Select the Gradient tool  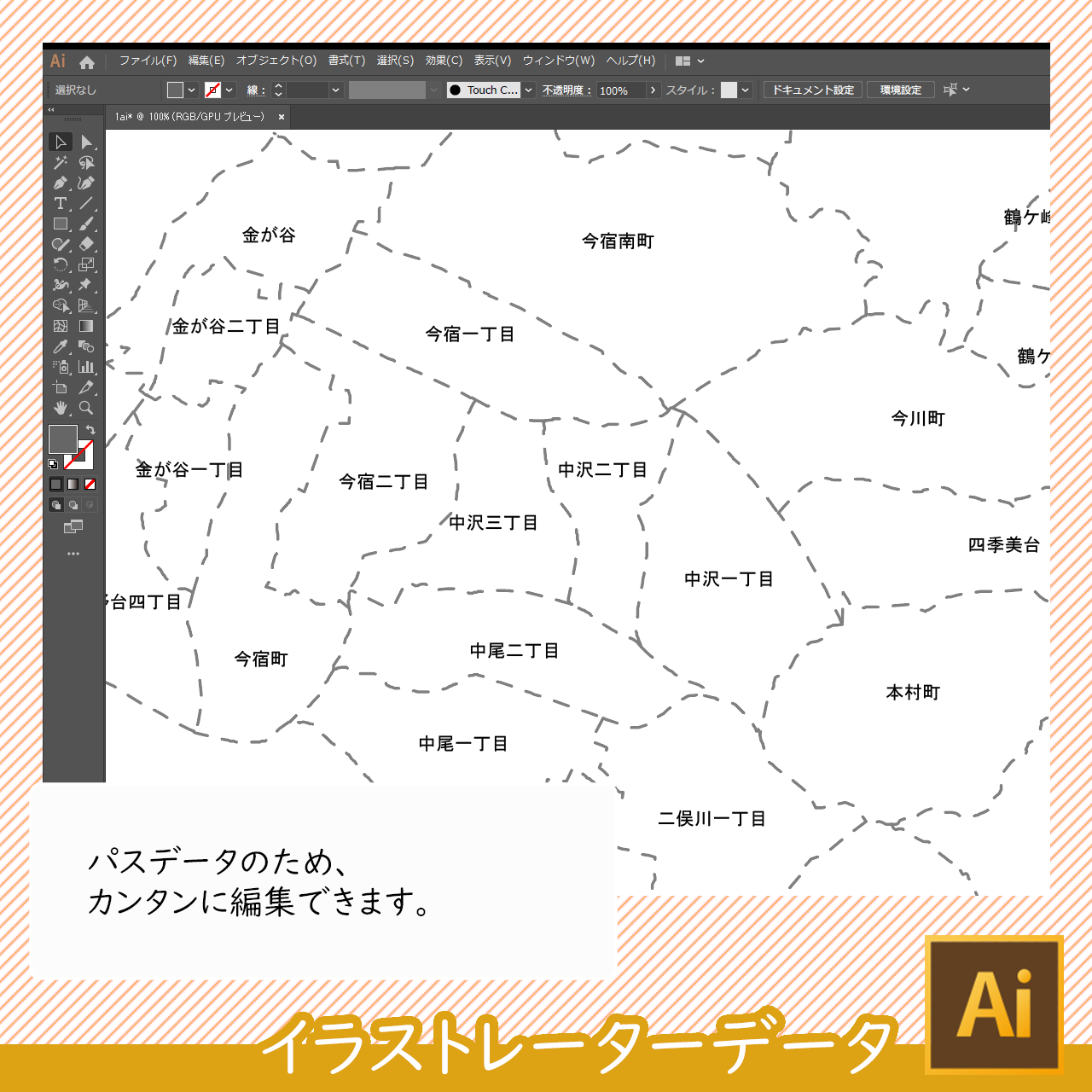86,326
